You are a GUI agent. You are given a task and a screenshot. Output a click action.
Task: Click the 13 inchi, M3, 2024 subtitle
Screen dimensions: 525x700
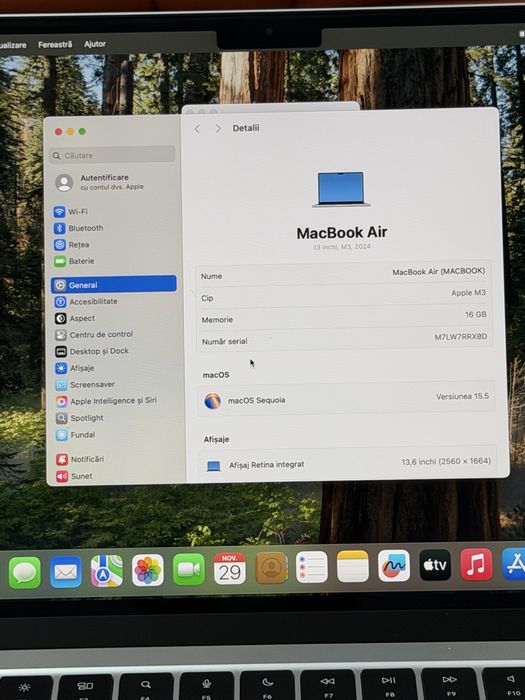(342, 247)
